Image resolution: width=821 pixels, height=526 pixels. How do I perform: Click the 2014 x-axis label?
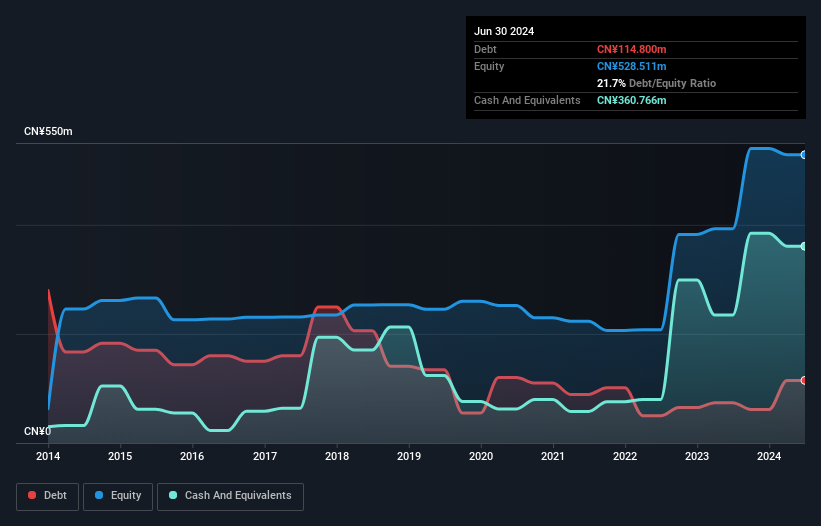(x=48, y=456)
